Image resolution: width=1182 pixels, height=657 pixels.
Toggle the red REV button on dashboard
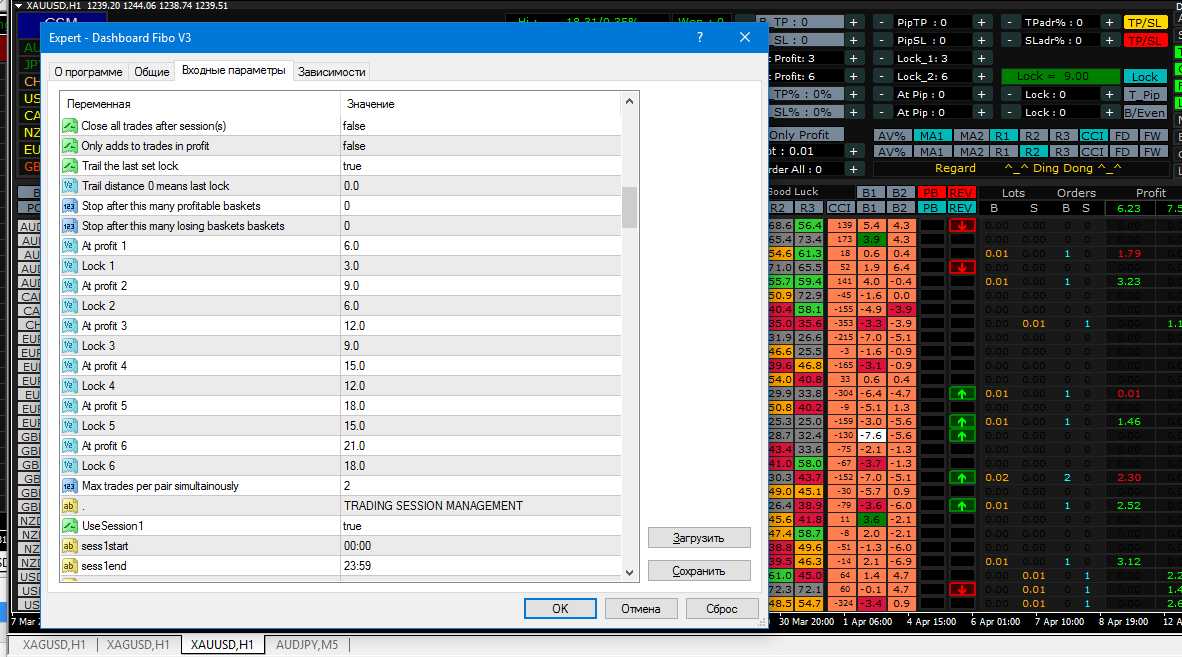coord(961,193)
